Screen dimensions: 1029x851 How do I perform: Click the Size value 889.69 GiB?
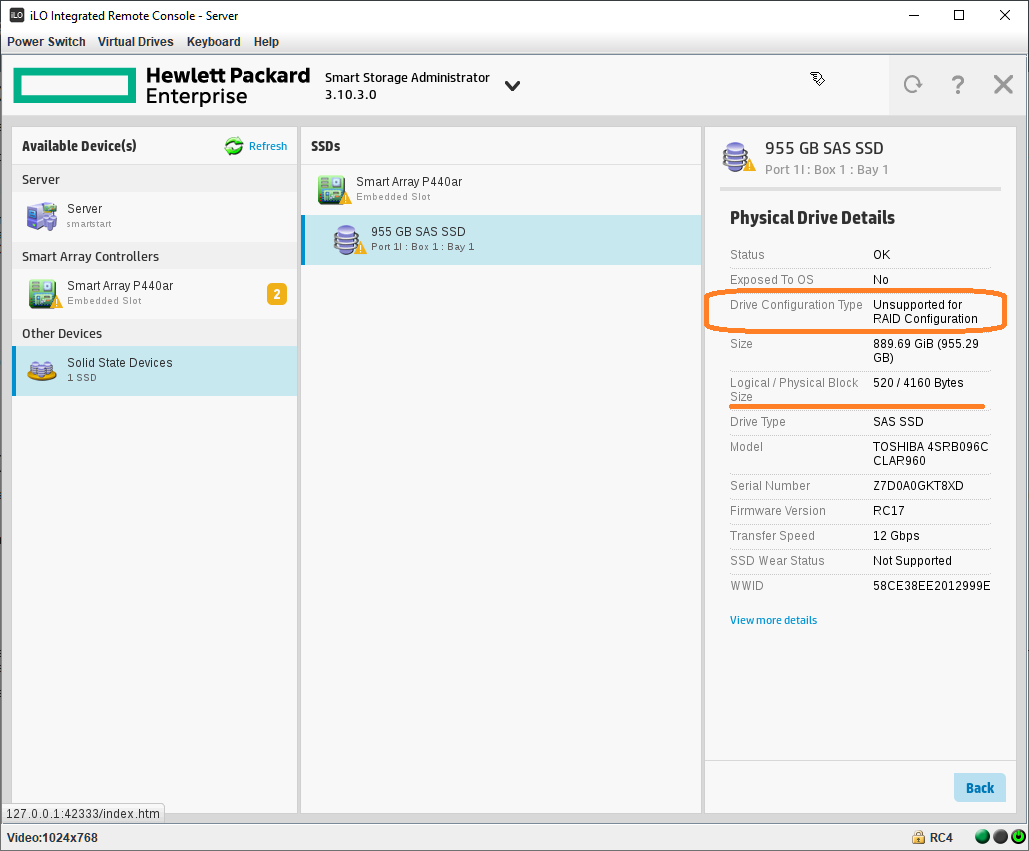point(925,350)
